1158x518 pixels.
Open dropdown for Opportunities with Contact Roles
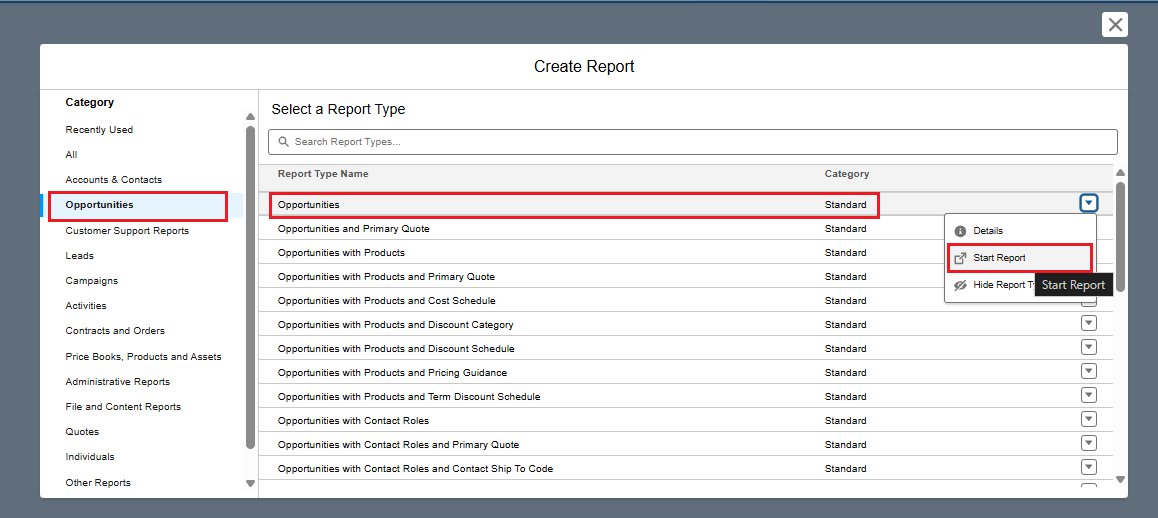tap(1089, 419)
